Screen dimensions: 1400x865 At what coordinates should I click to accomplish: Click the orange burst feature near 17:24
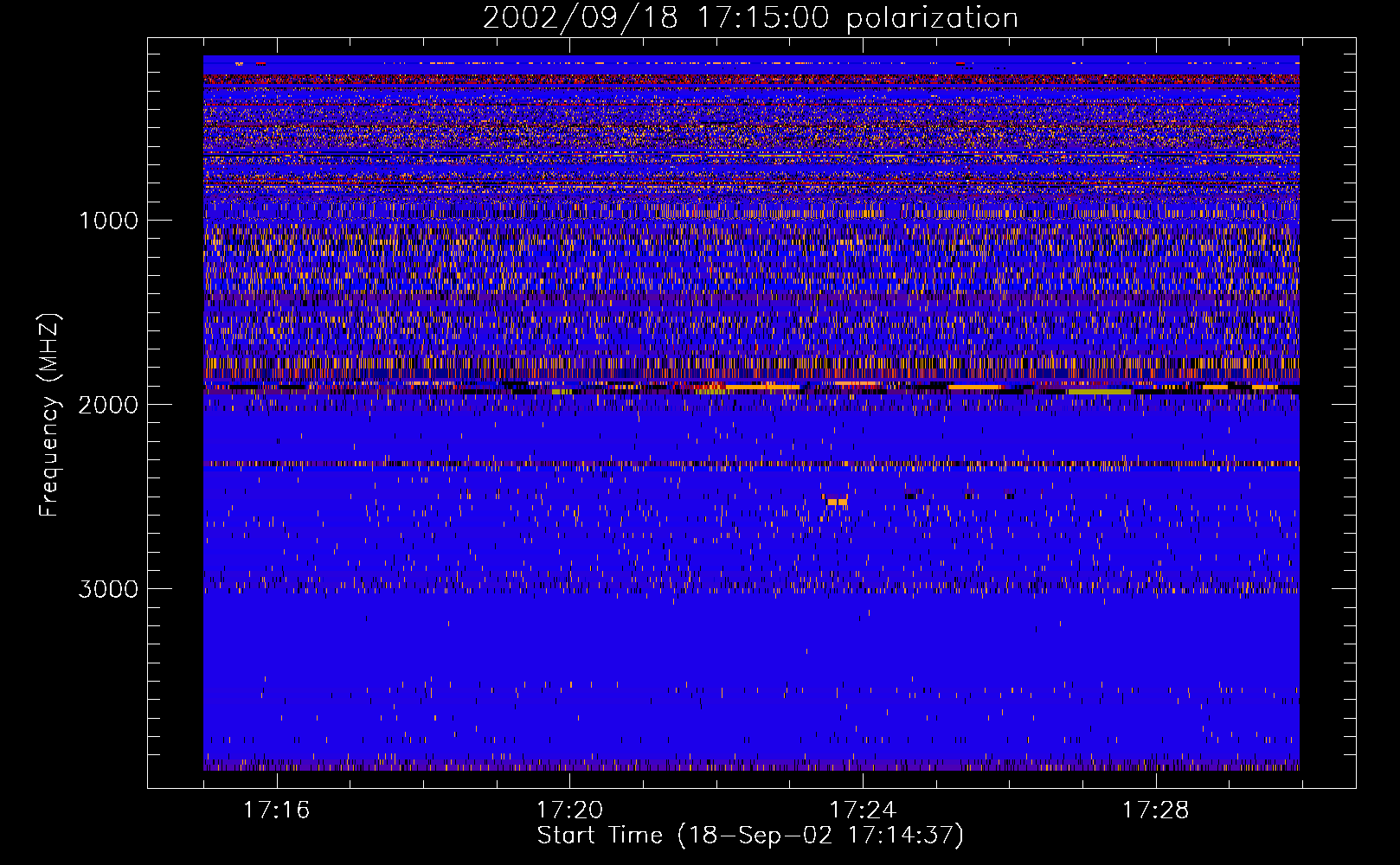837,502
